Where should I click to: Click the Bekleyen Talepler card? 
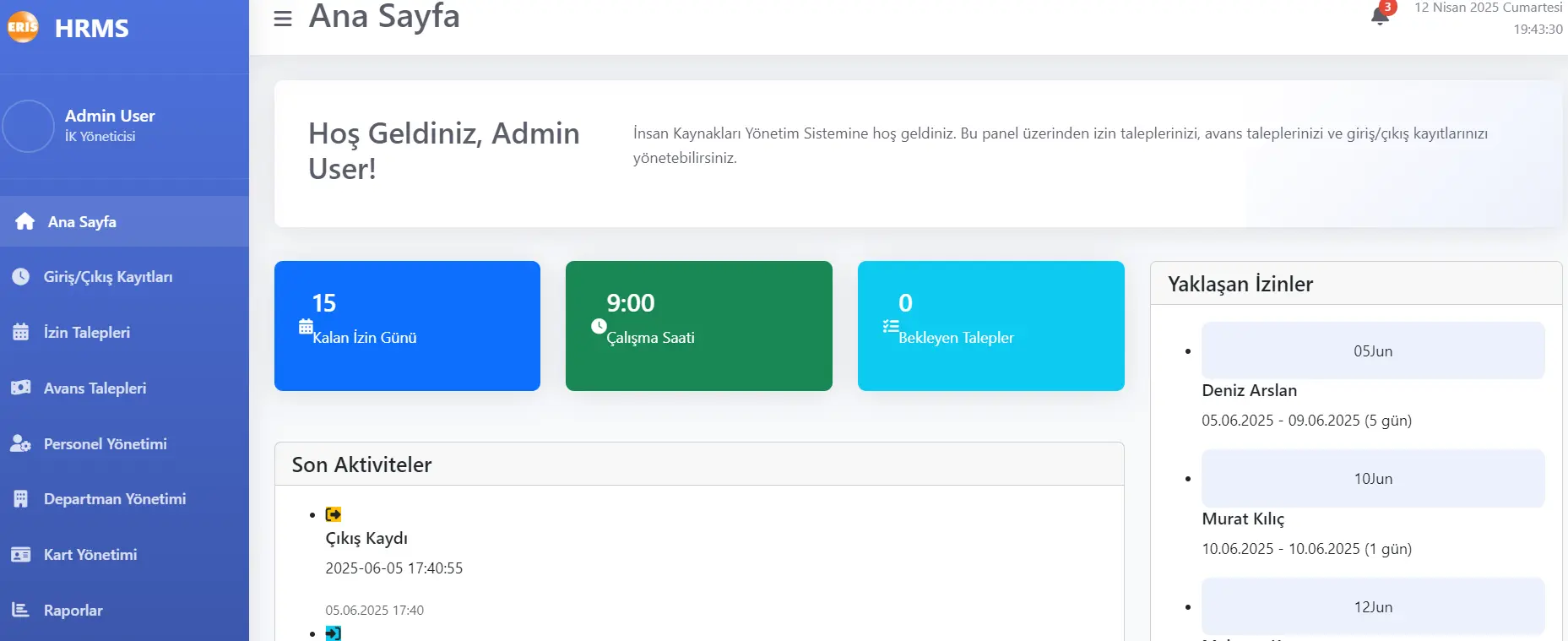[x=990, y=326]
